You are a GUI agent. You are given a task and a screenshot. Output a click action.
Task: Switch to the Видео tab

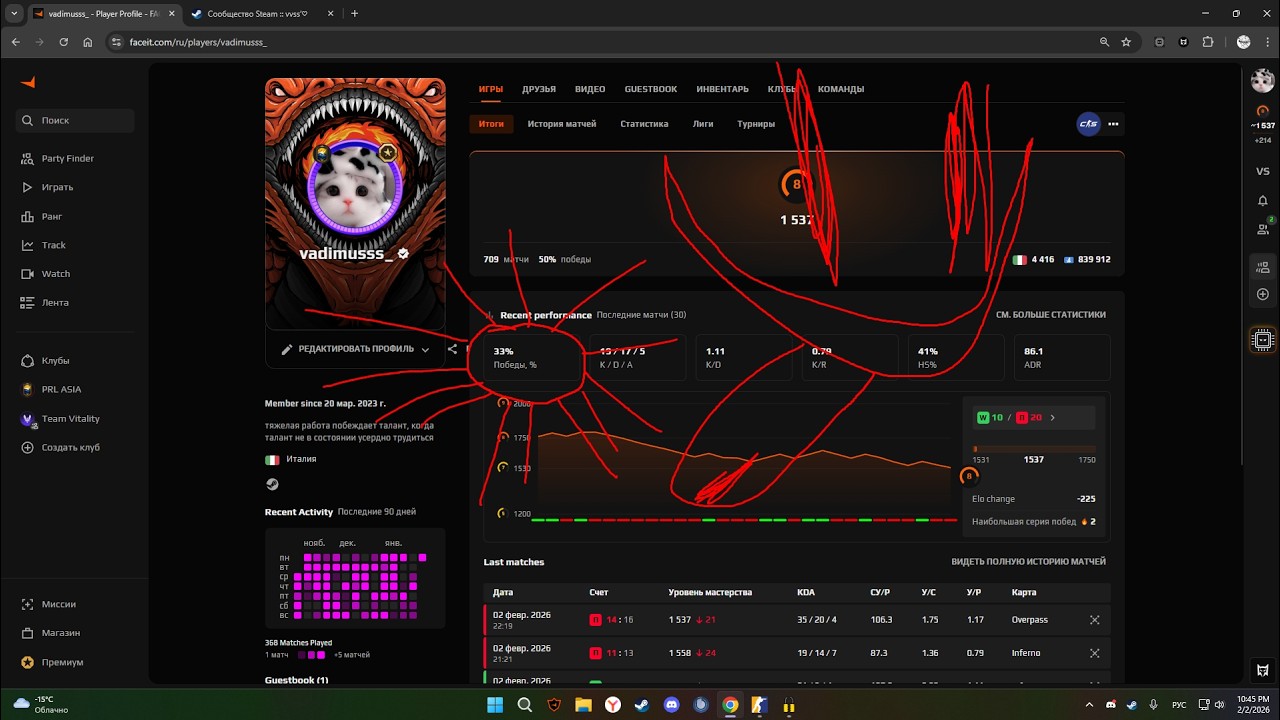click(x=590, y=89)
